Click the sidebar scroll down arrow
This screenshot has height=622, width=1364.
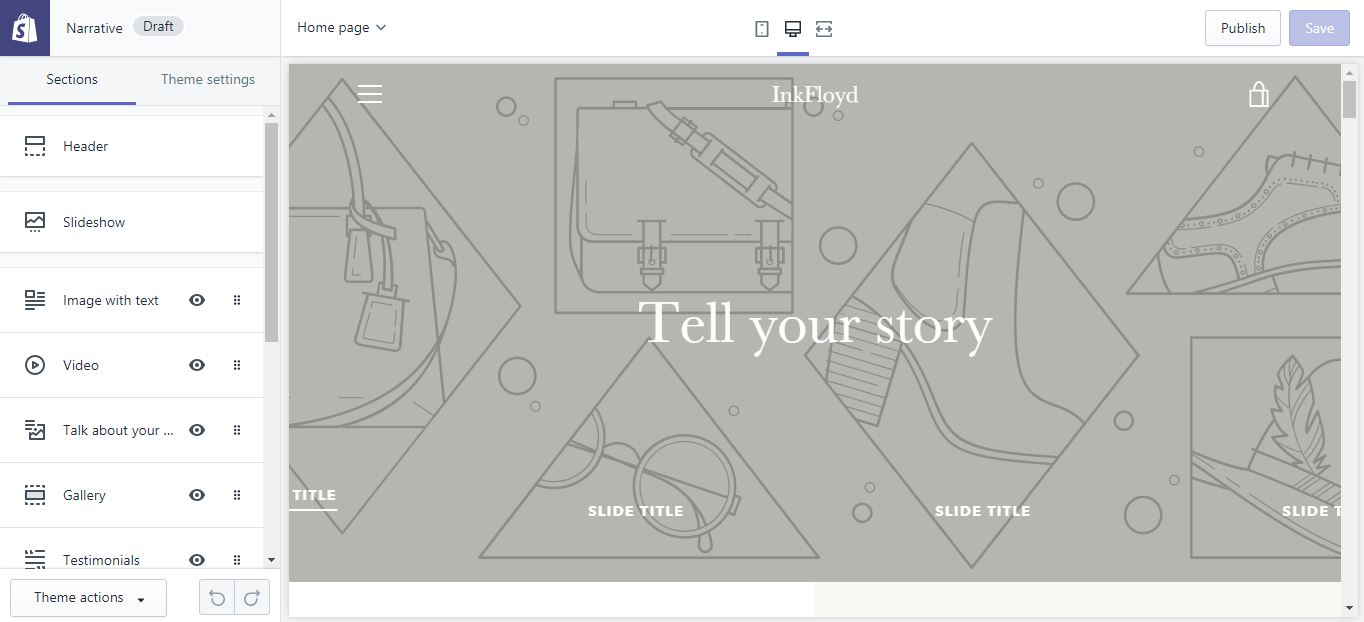click(x=271, y=560)
